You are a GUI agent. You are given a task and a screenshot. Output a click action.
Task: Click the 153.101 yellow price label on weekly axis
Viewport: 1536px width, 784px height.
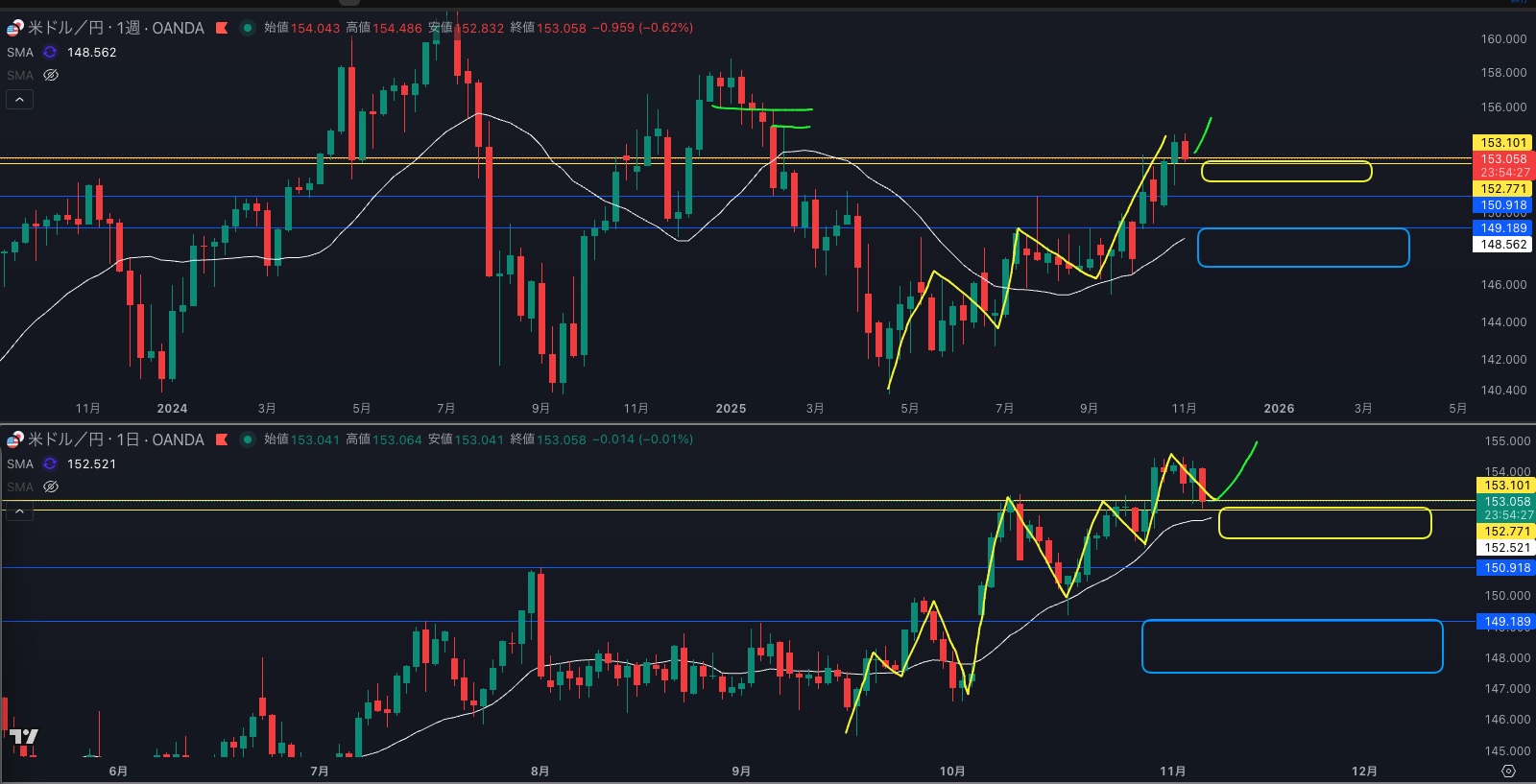pos(1502,143)
